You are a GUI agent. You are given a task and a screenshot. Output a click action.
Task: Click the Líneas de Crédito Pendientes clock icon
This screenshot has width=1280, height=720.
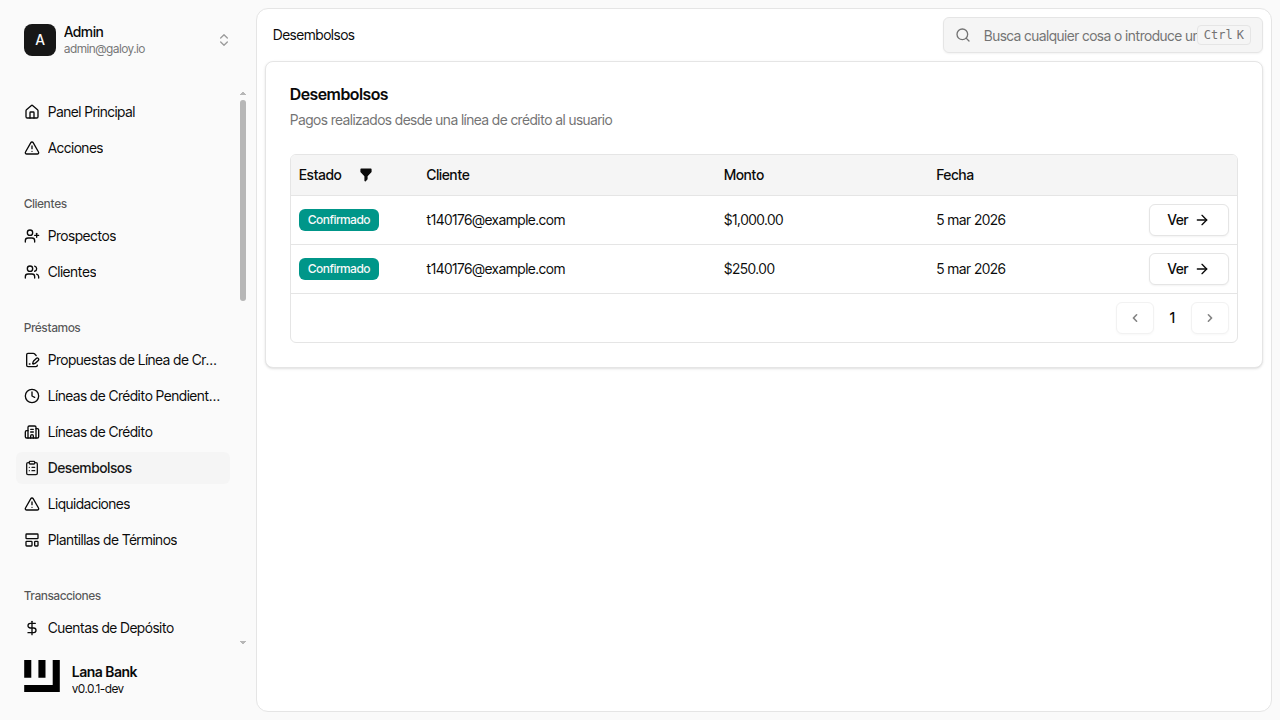[x=32, y=396]
